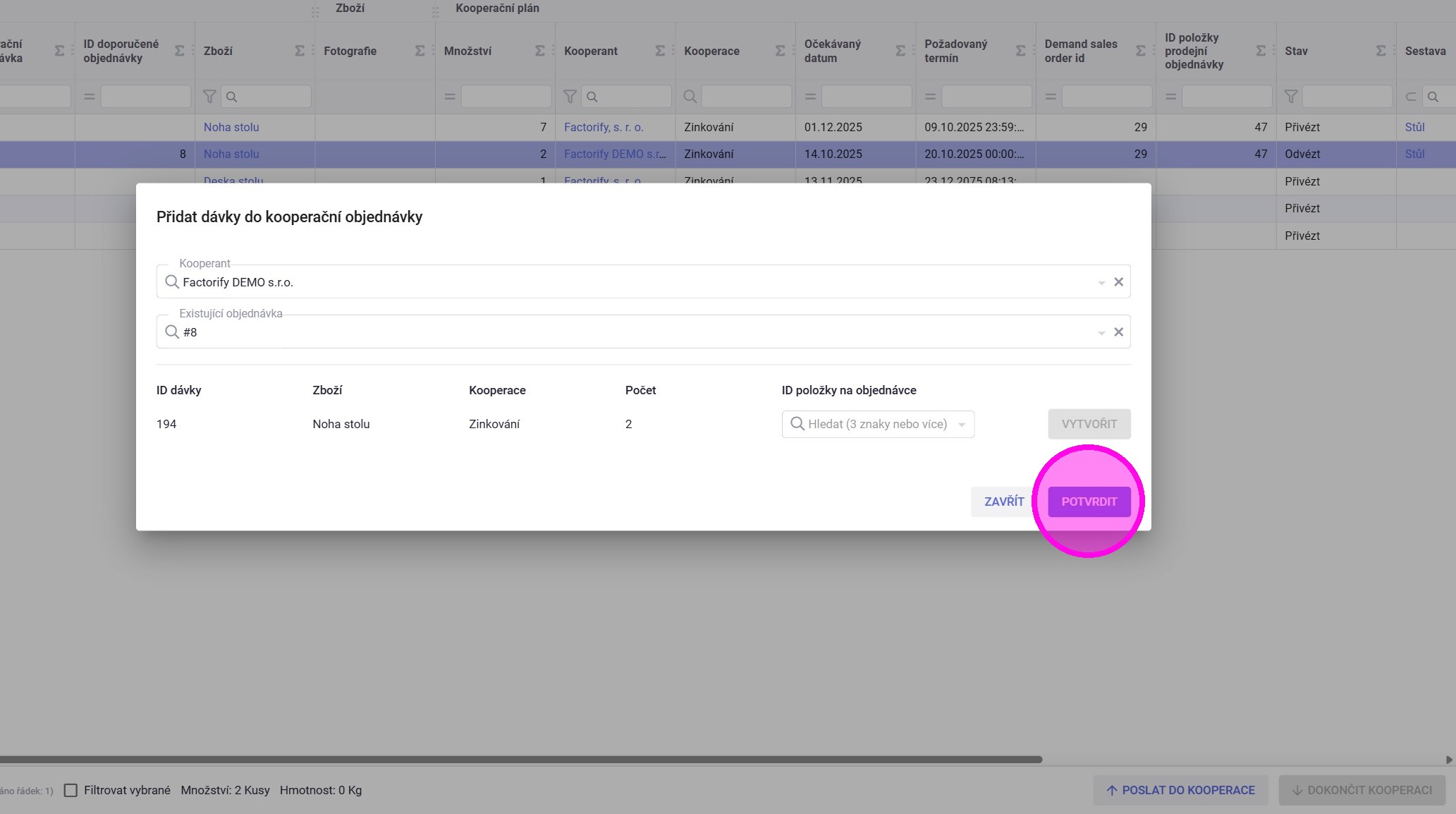Click the horizontal scrollbar at the bottom

pyautogui.click(x=520, y=760)
